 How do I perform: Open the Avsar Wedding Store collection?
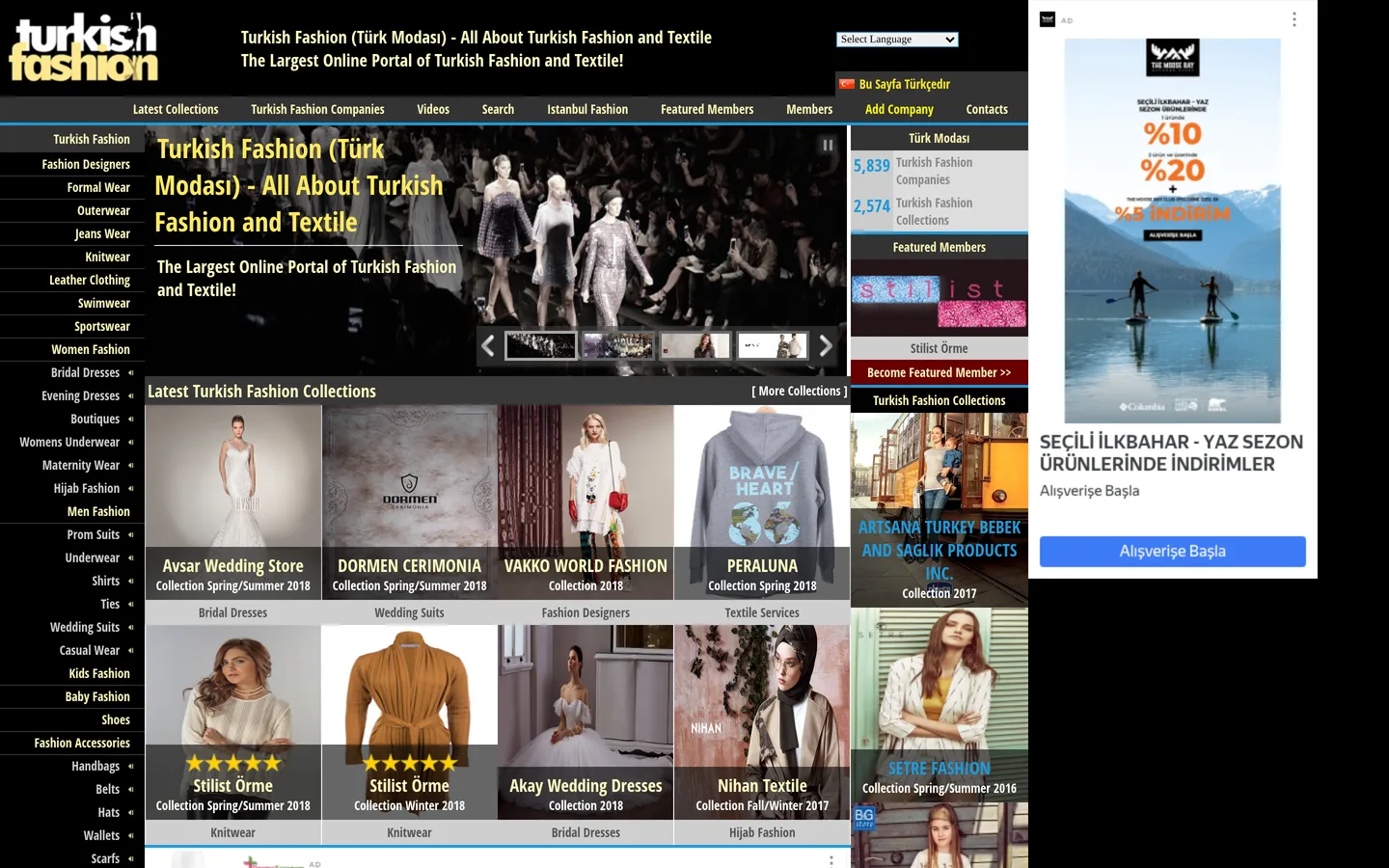(233, 502)
